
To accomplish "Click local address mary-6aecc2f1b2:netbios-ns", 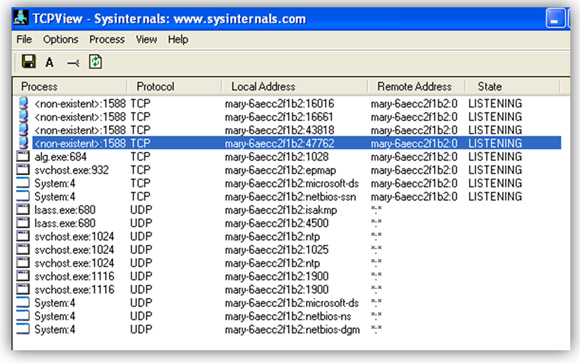I will click(x=288, y=316).
